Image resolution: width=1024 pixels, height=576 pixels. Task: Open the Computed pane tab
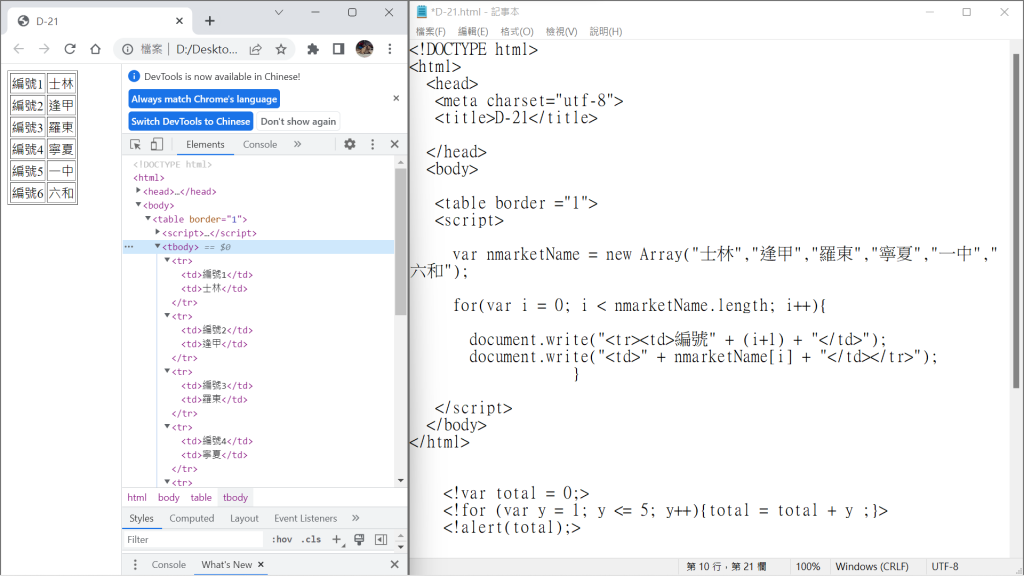pos(191,518)
